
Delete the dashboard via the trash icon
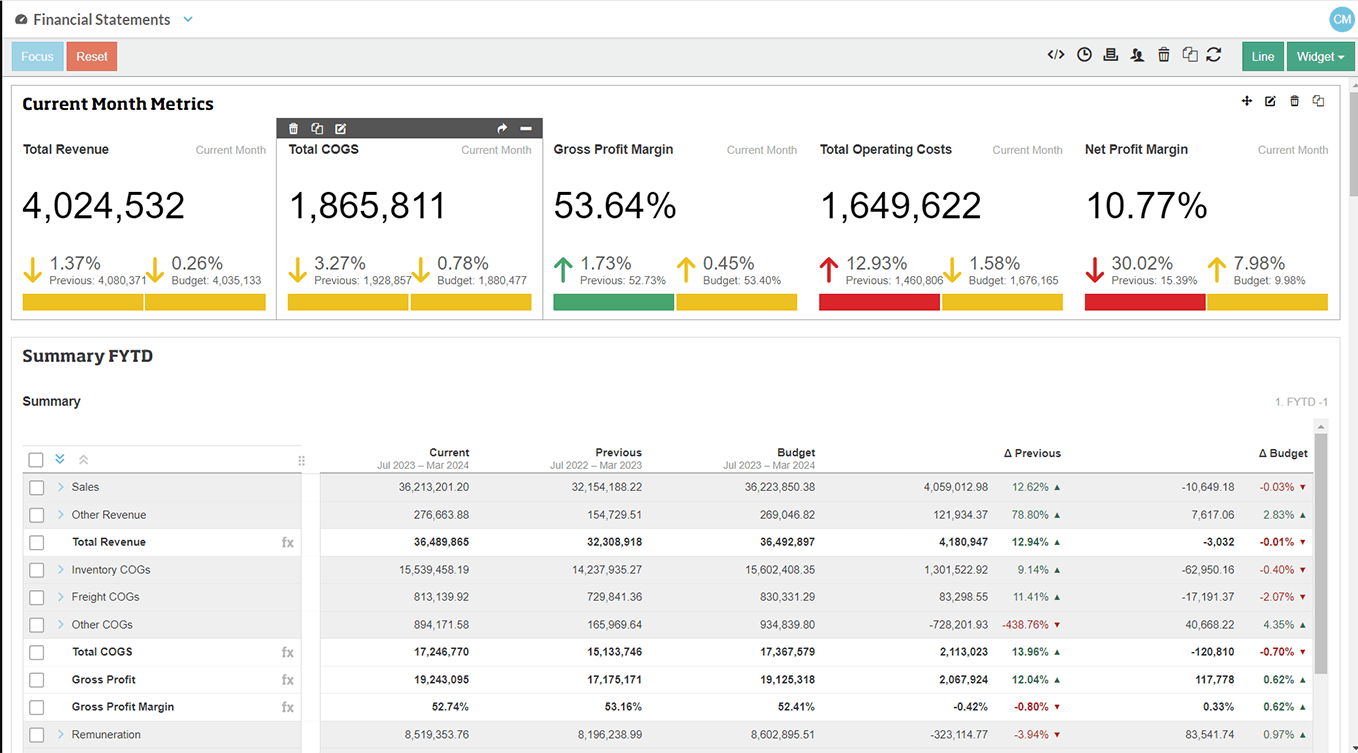tap(1163, 55)
